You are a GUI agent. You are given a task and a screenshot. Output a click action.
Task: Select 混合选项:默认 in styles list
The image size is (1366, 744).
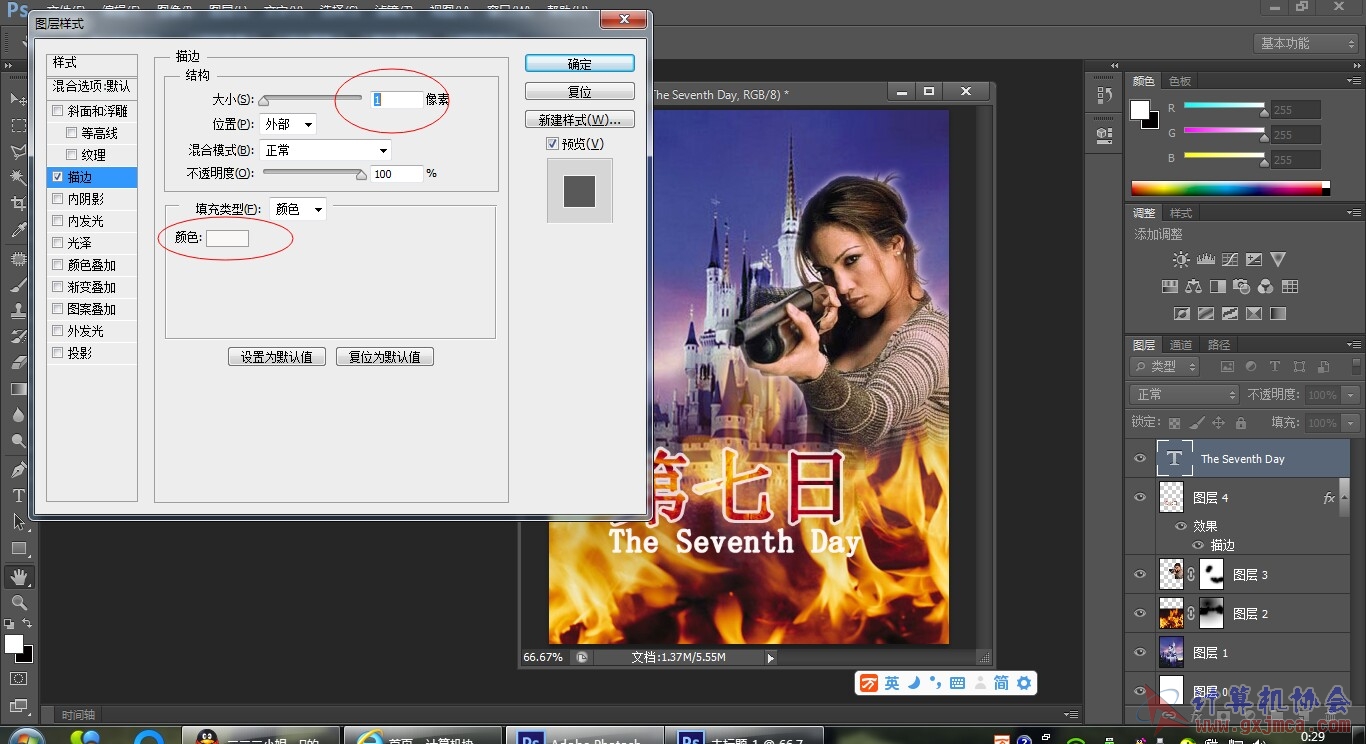[x=92, y=87]
